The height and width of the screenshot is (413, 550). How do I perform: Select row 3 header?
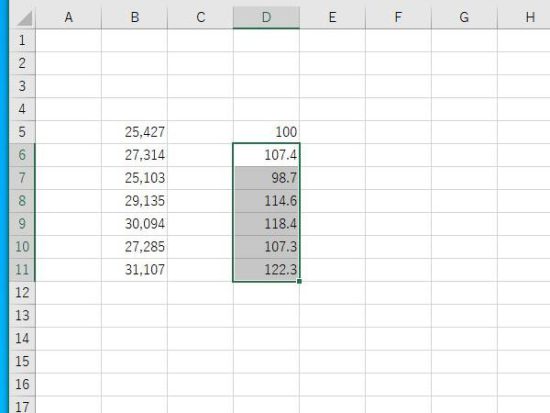(x=22, y=86)
